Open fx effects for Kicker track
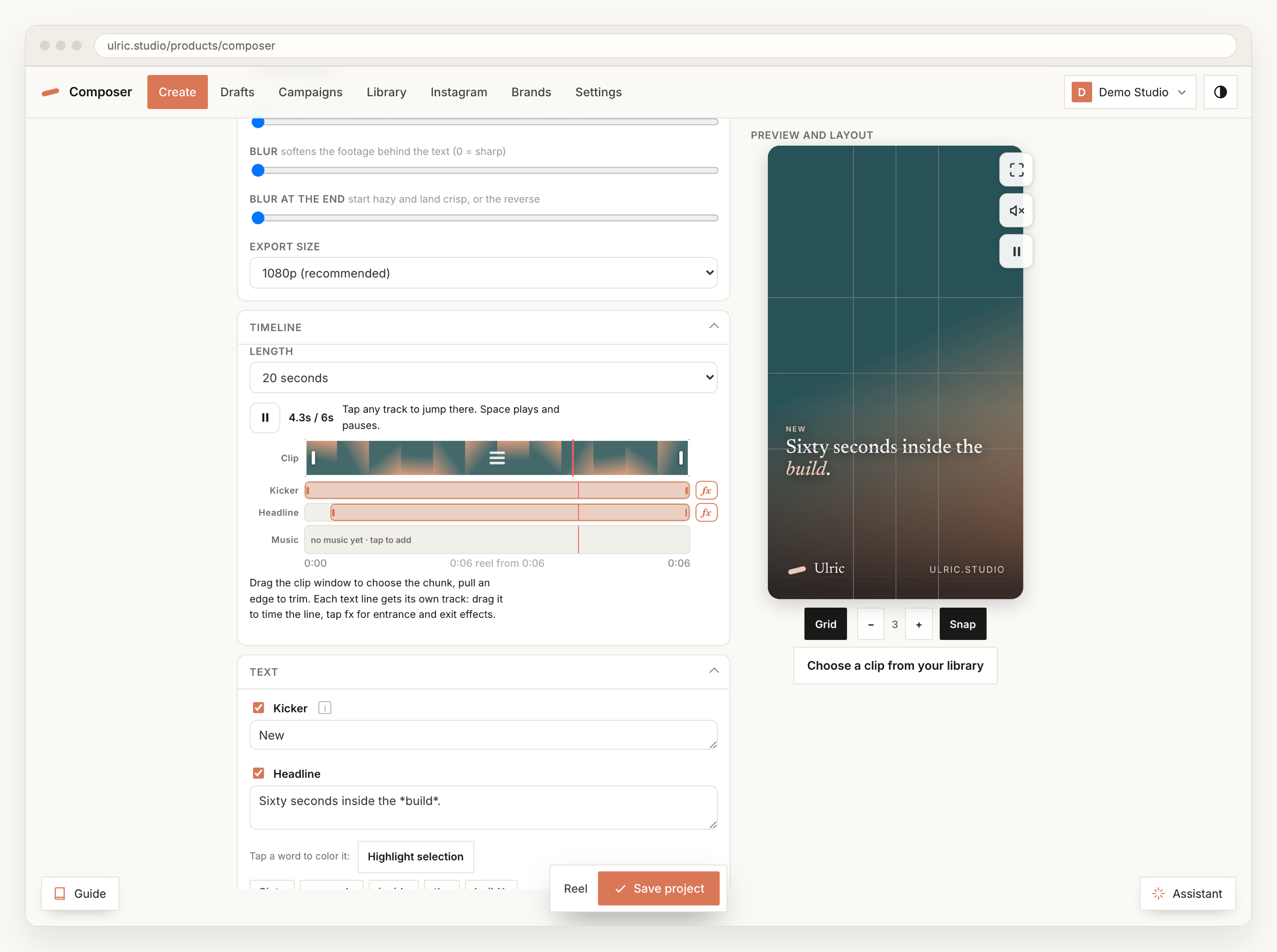 tap(706, 490)
